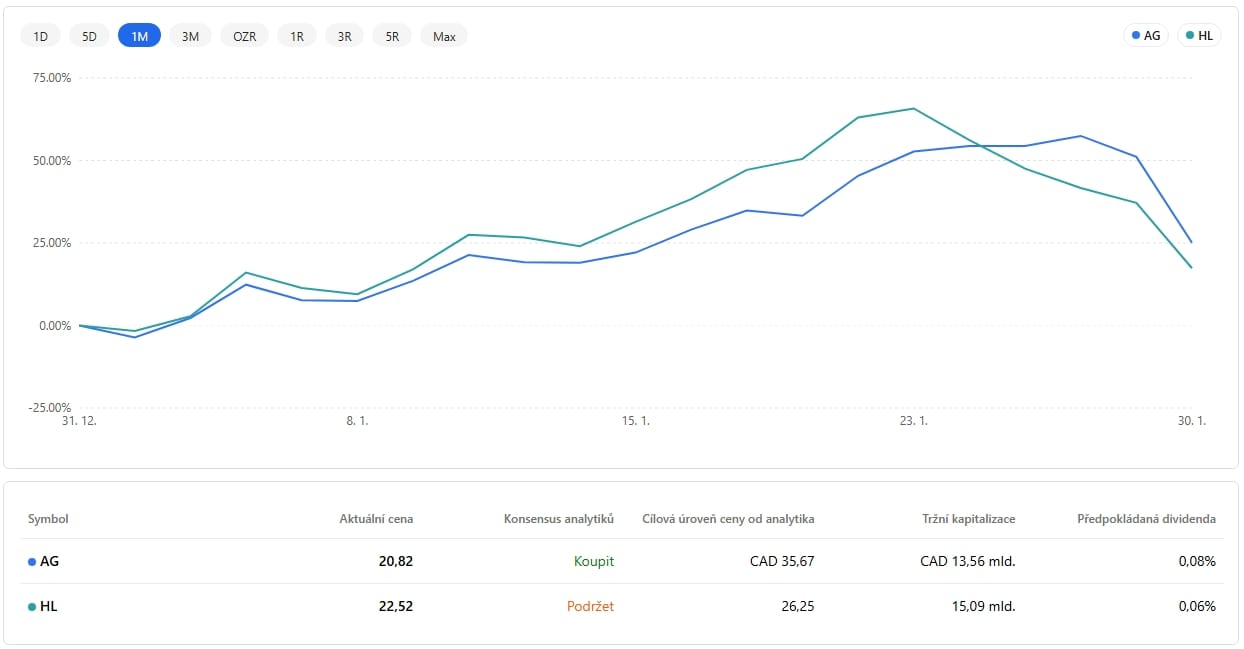Open the AG symbol row
The width and height of the screenshot is (1244, 649).
(x=49, y=561)
